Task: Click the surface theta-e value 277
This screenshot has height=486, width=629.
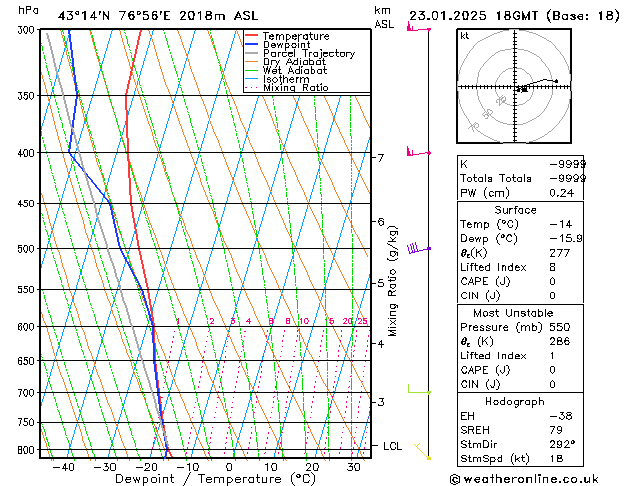Action: (560, 253)
